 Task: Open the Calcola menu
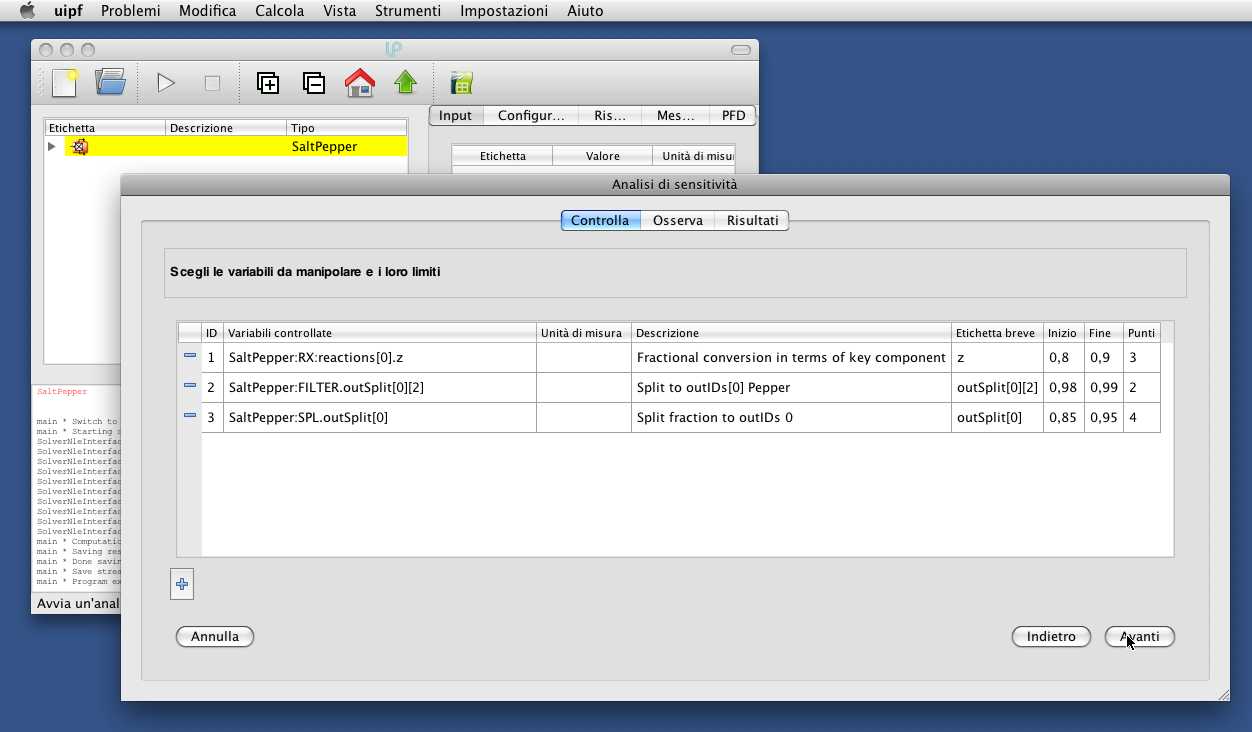point(279,11)
